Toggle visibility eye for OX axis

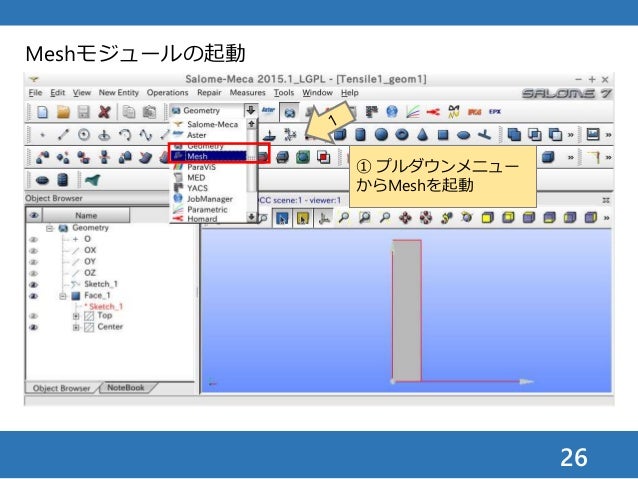(33, 251)
